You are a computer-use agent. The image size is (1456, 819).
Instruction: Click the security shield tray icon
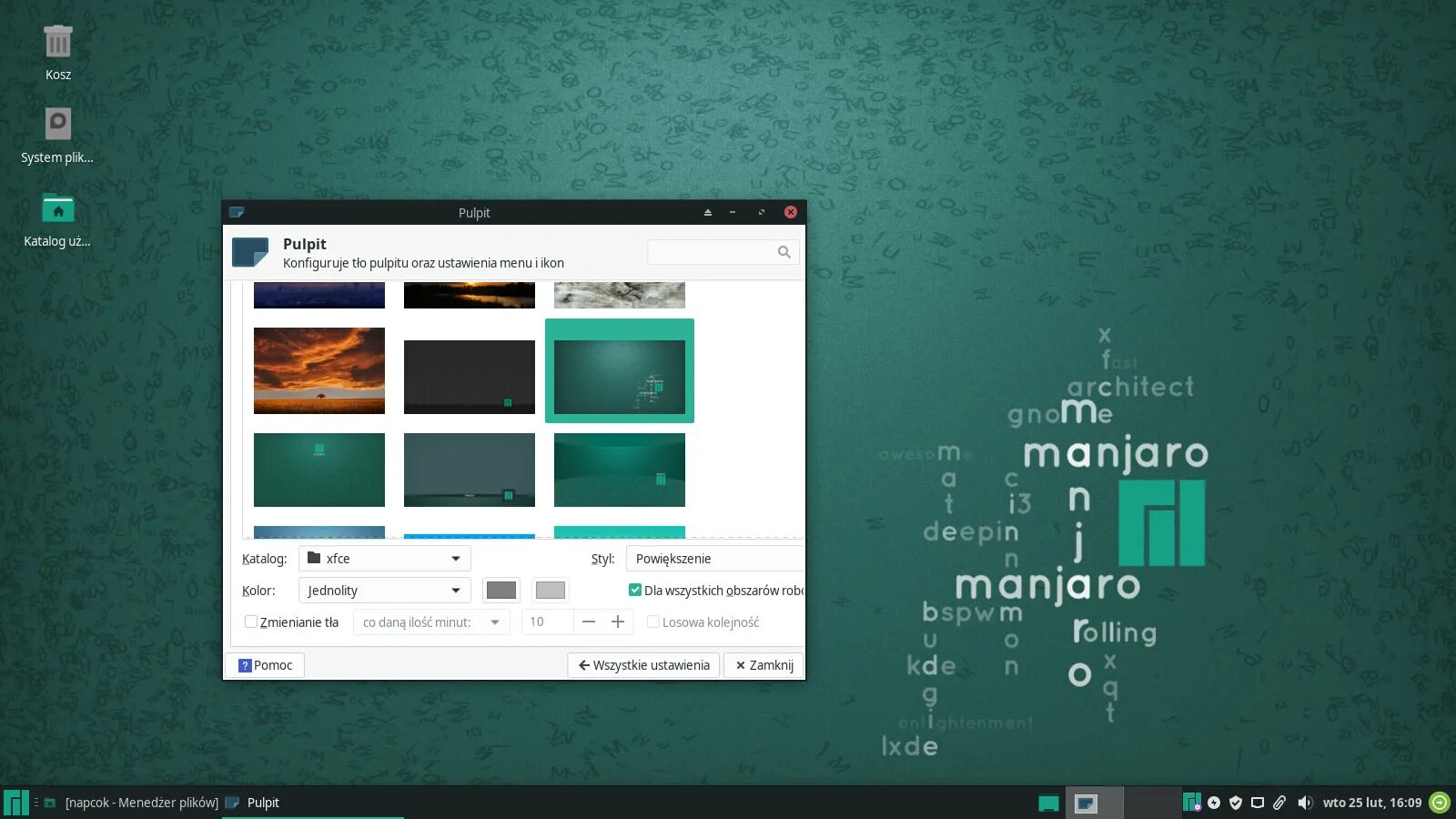[1236, 803]
